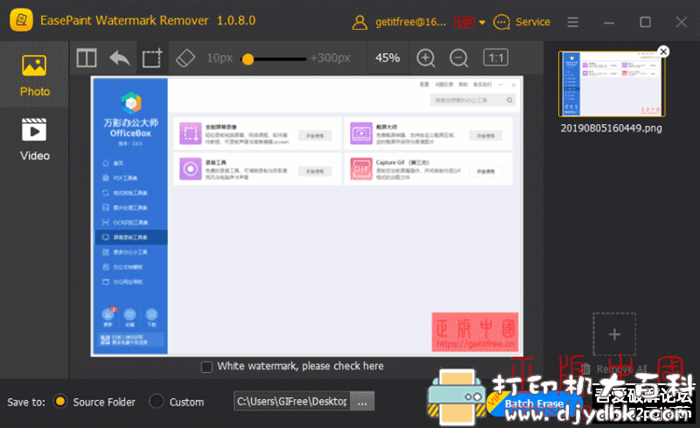The height and width of the screenshot is (428, 700).
Task: Click the EasePaint app logo icon
Action: click(21, 20)
